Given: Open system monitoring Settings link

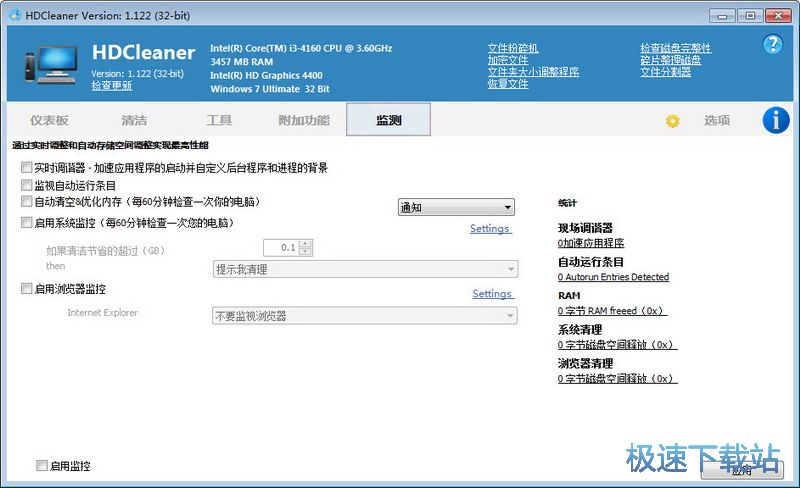Looking at the screenshot, I should [490, 228].
